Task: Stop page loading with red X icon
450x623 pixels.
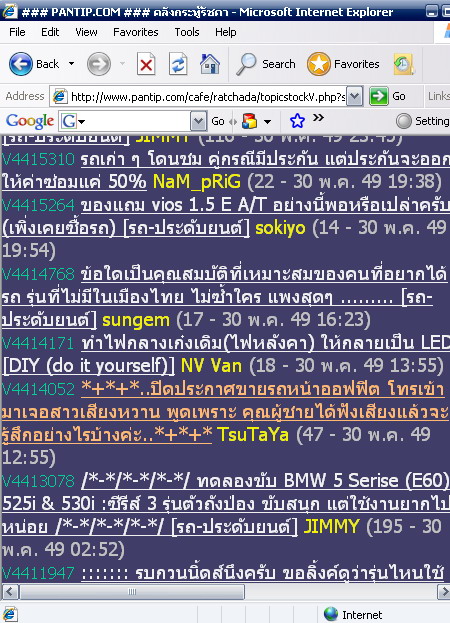Action: pos(146,64)
